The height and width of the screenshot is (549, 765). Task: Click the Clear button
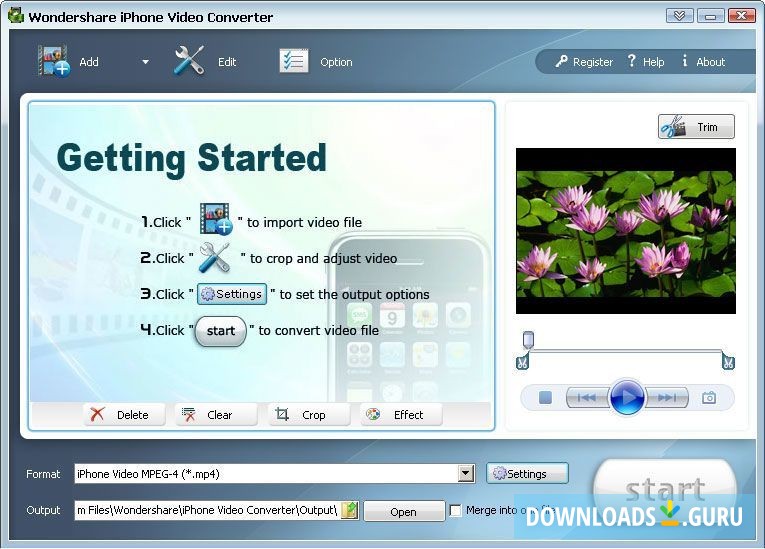click(x=216, y=415)
